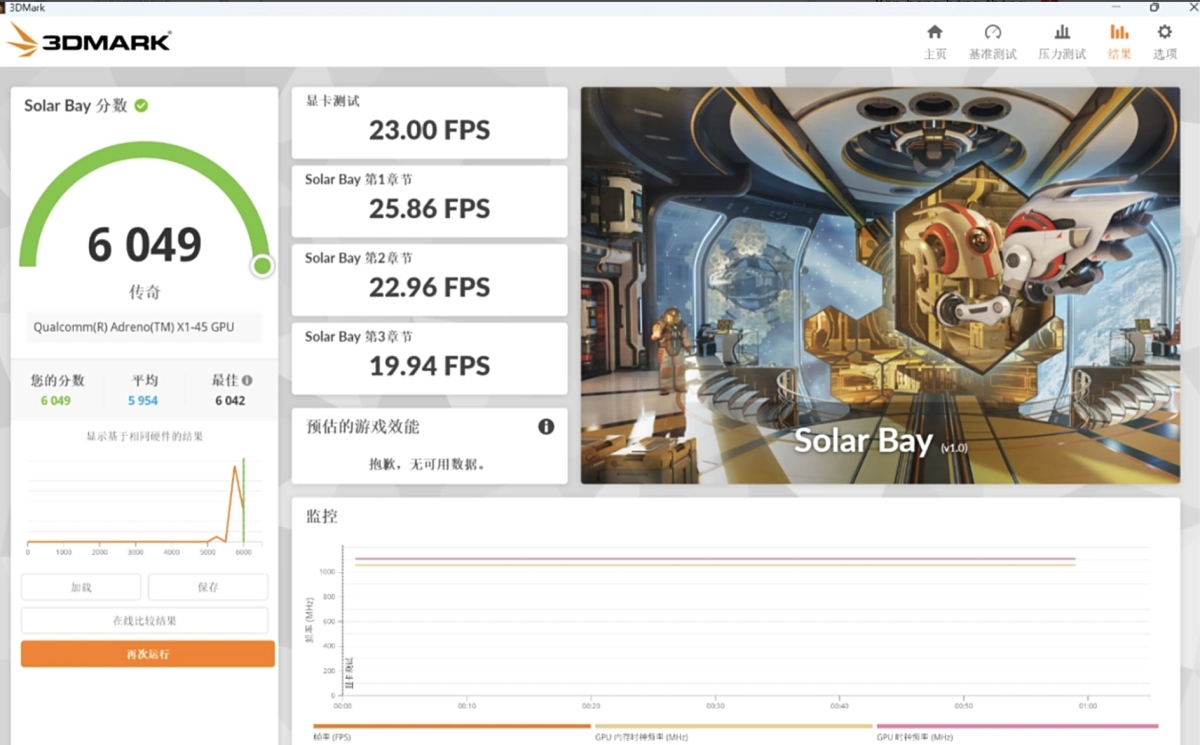The width and height of the screenshot is (1200, 745).
Task: Click the orange 再次运行 run again button
Action: (x=148, y=654)
